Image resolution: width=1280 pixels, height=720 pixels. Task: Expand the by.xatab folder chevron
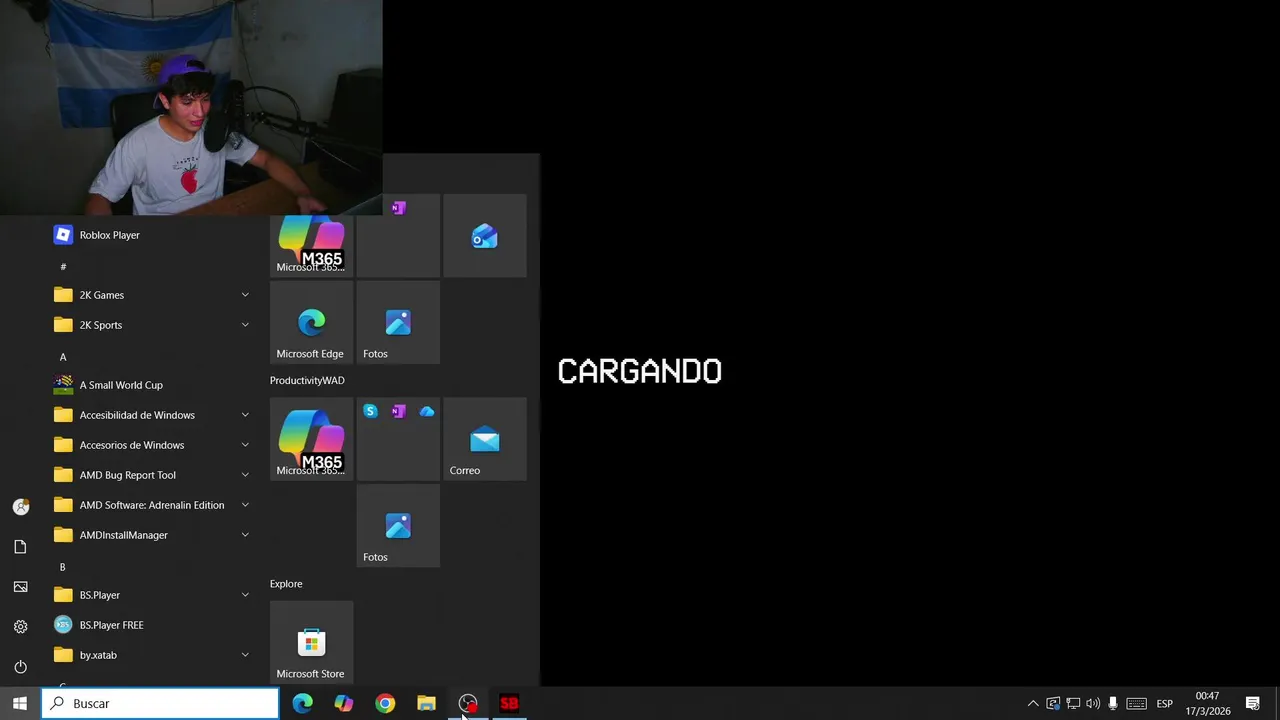[245, 655]
